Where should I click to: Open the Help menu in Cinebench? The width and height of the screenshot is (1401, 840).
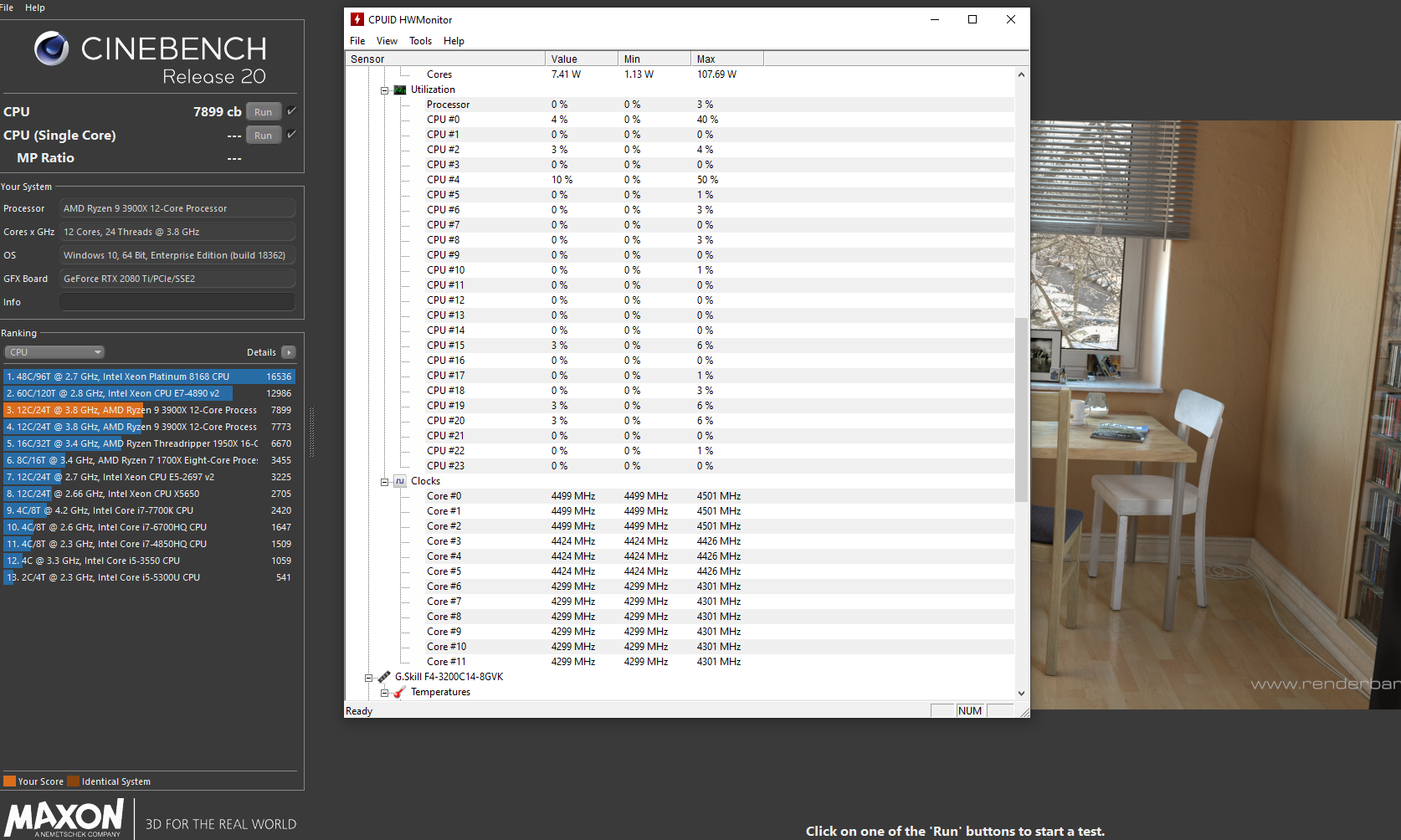click(35, 8)
